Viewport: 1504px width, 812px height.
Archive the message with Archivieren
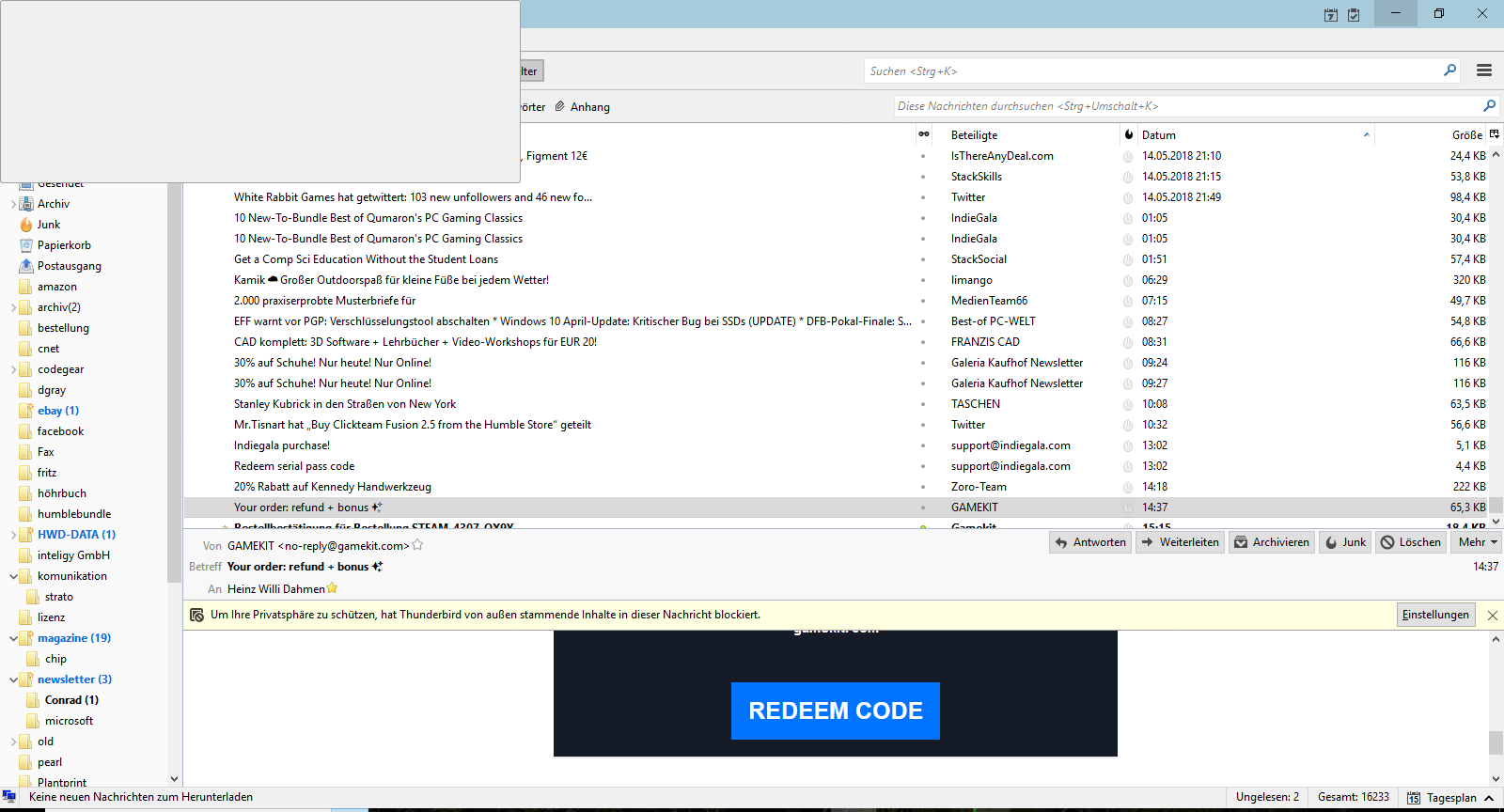coord(1272,542)
